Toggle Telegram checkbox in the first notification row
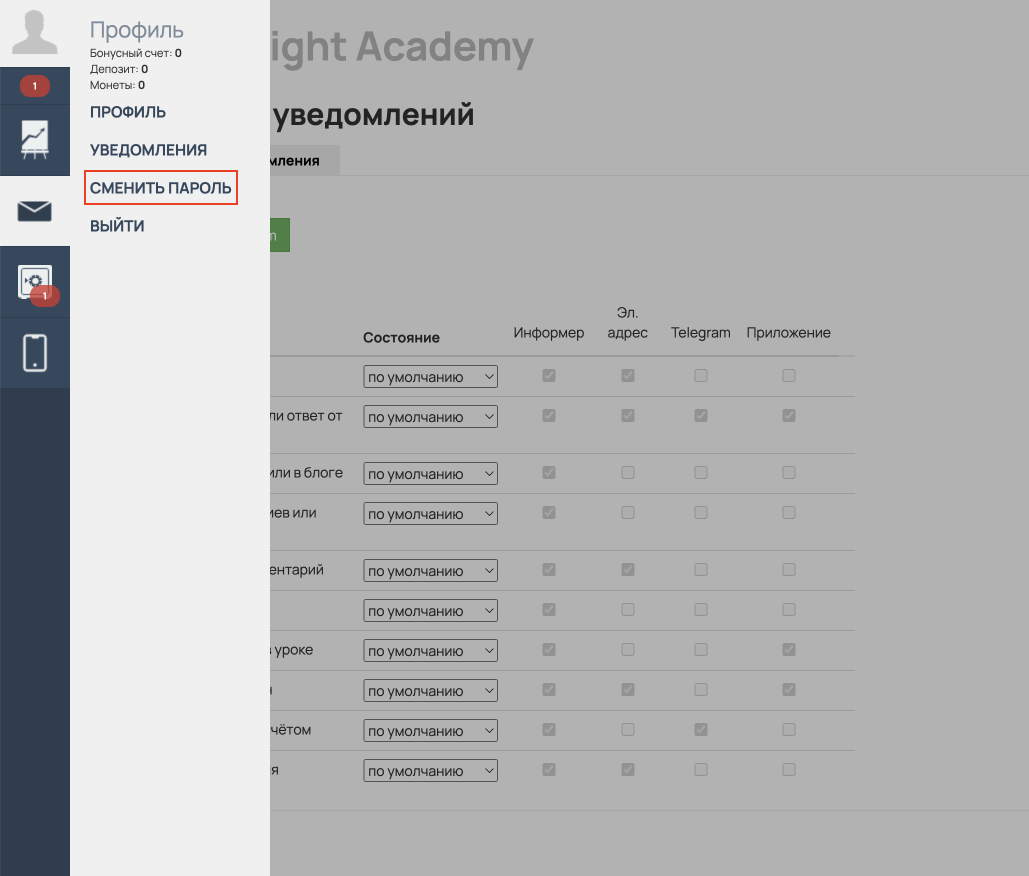 click(x=701, y=376)
